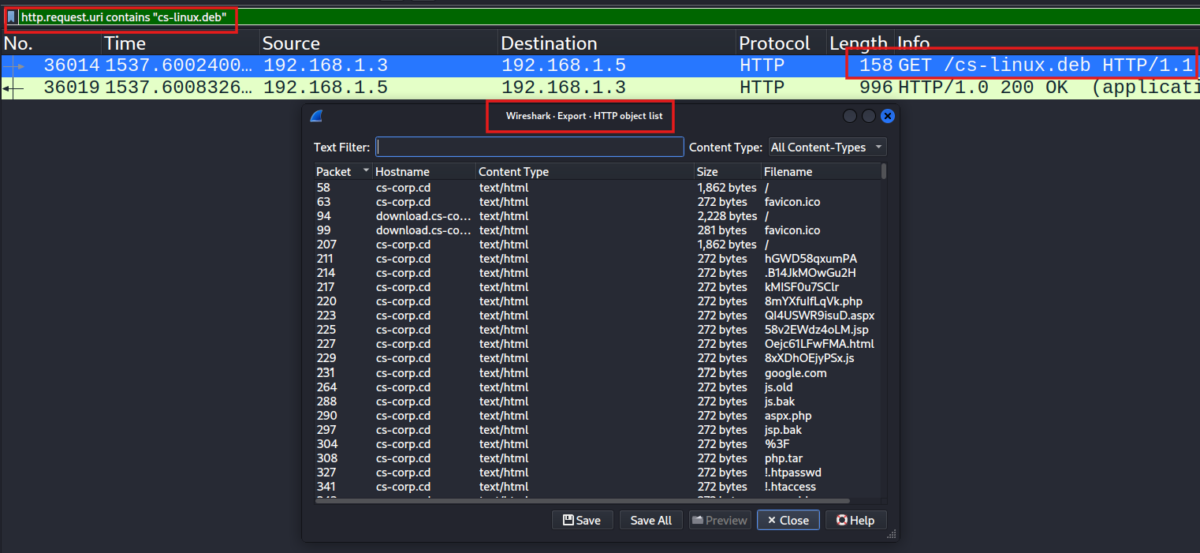This screenshot has height=553, width=1200.
Task: Select the jsp.bak filename row
Action: tap(597, 430)
